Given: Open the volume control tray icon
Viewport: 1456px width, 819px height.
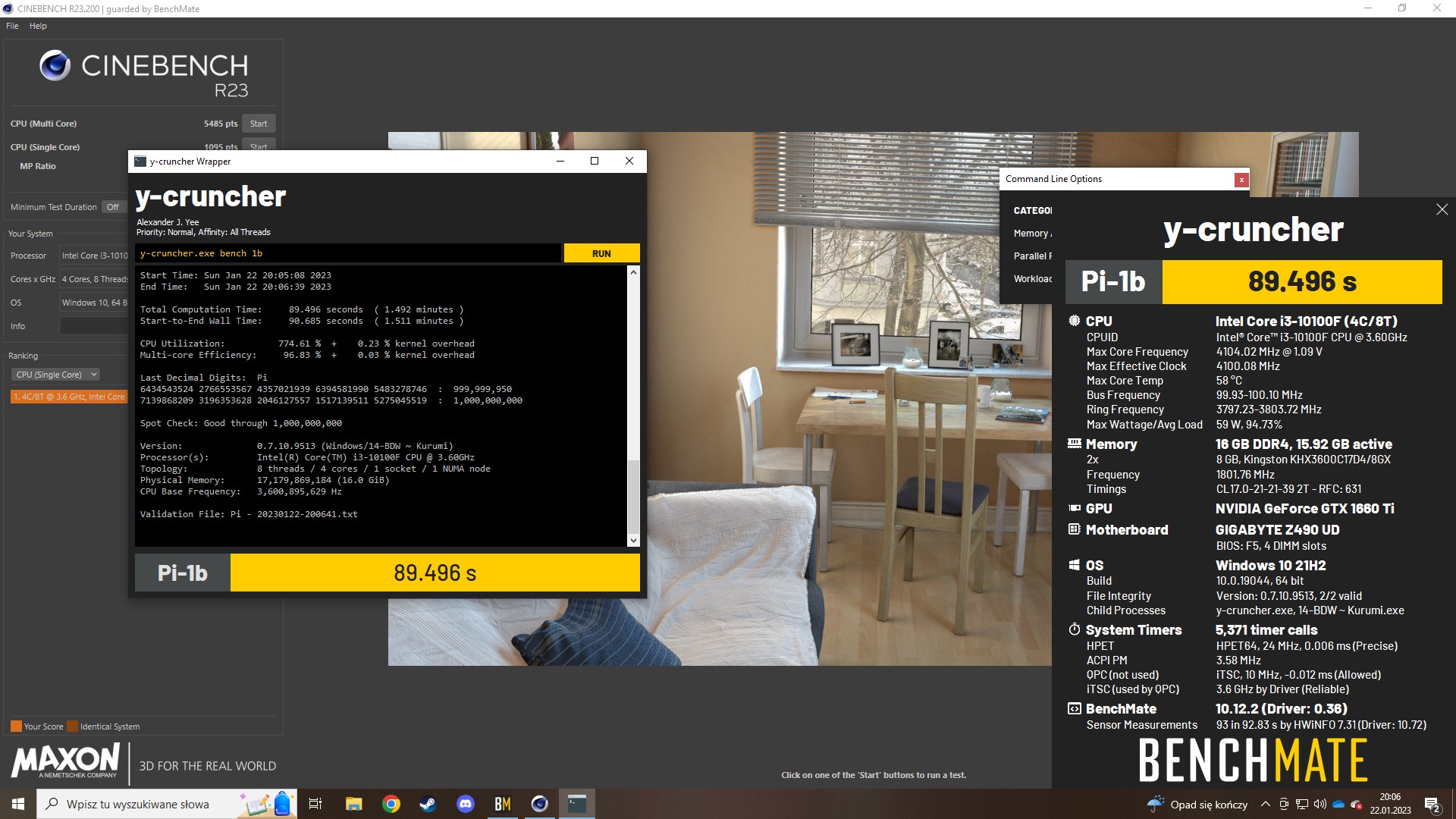Looking at the screenshot, I should coord(1320,804).
